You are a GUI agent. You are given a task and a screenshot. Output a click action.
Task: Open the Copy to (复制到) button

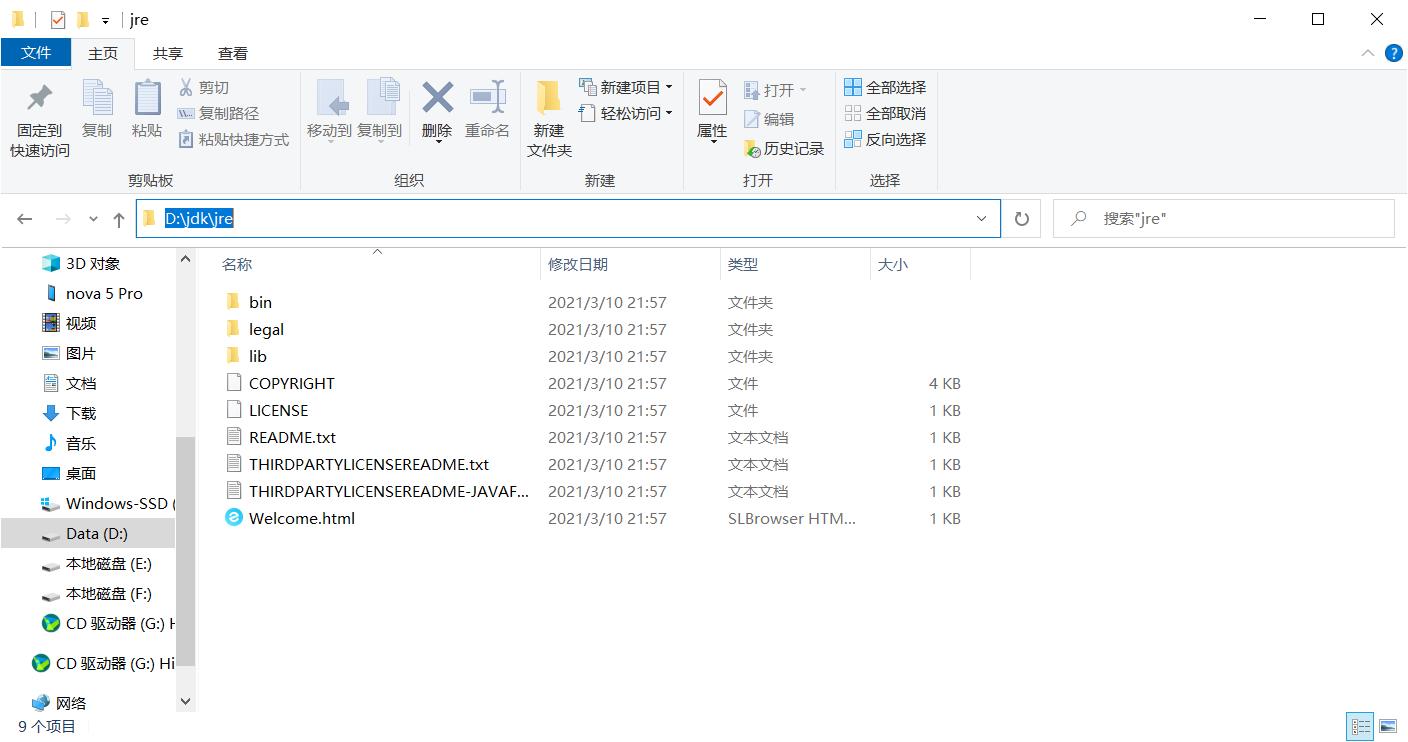point(380,110)
